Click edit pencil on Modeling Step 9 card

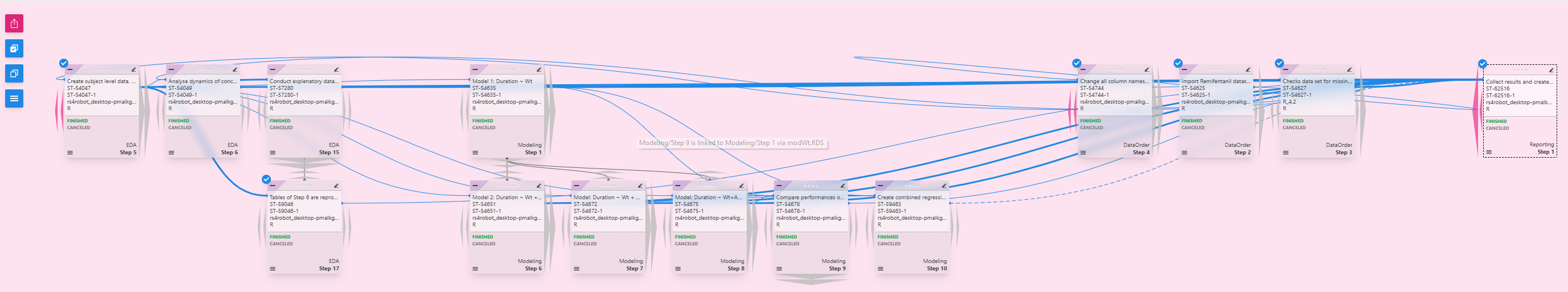[x=842, y=186]
